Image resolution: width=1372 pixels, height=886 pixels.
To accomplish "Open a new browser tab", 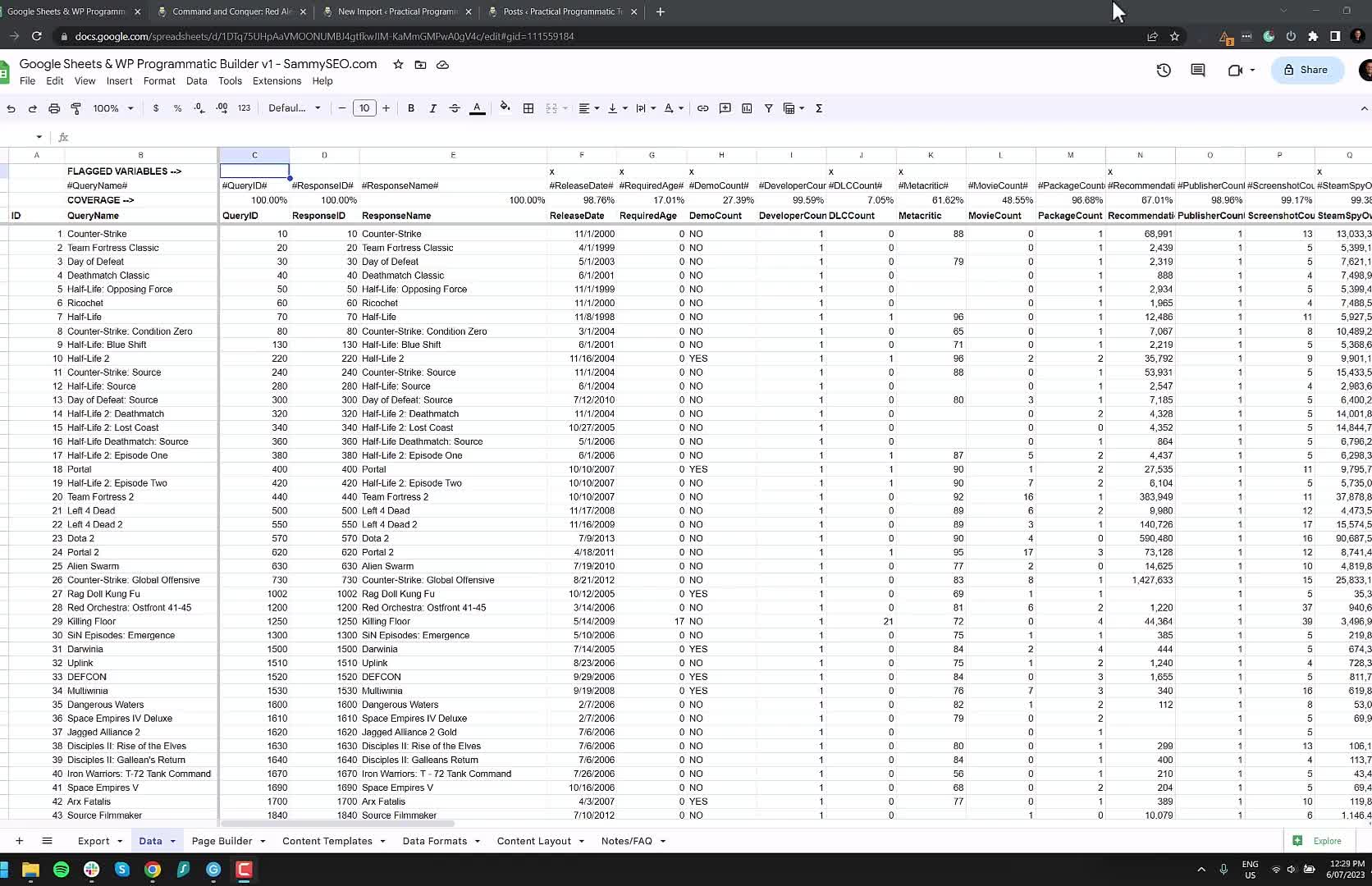I will (x=661, y=11).
